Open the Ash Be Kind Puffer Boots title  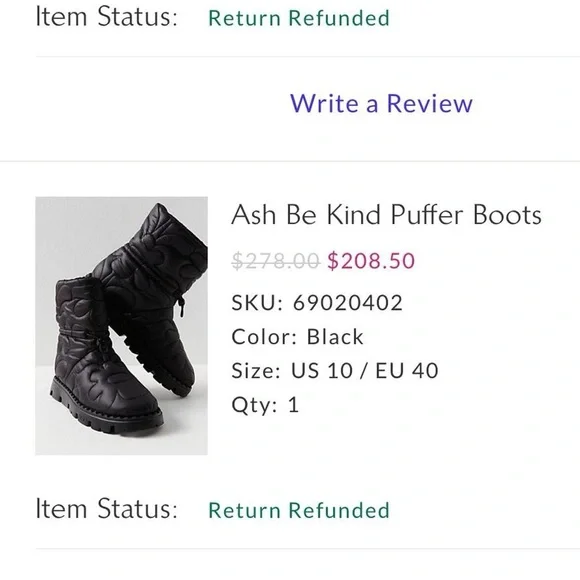[387, 215]
